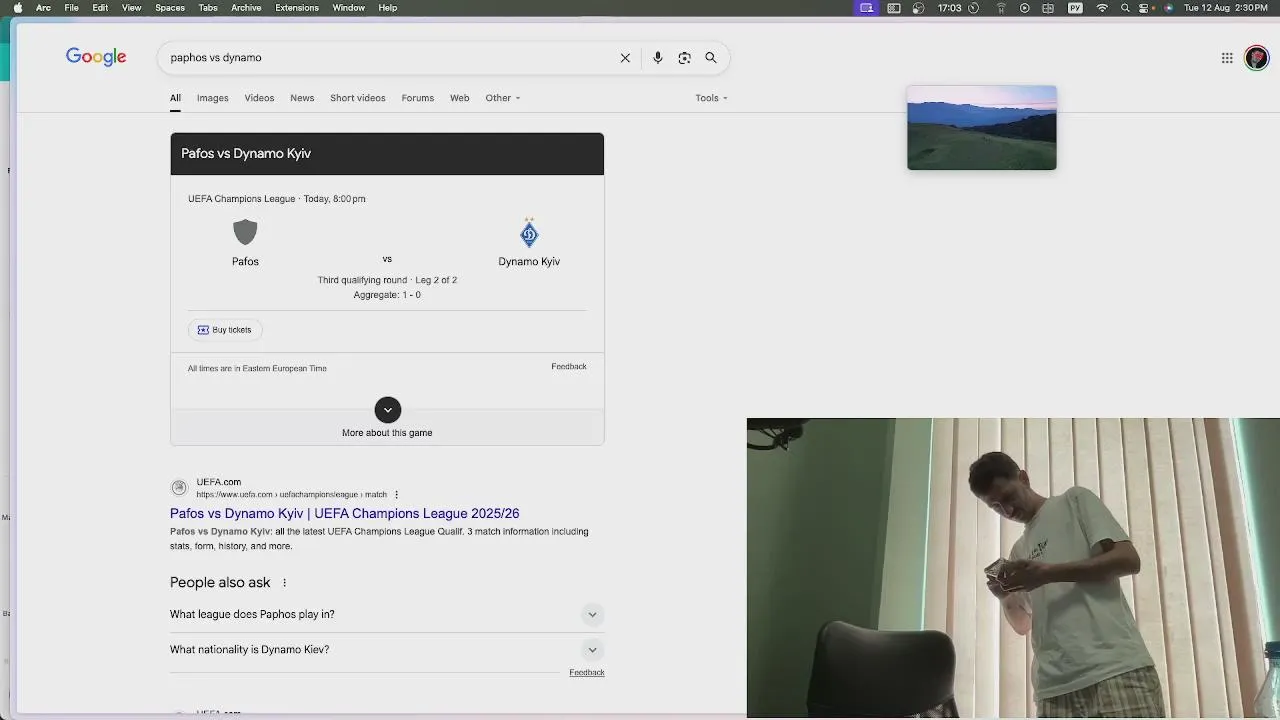Open the Google account profile avatar

pyautogui.click(x=1256, y=58)
